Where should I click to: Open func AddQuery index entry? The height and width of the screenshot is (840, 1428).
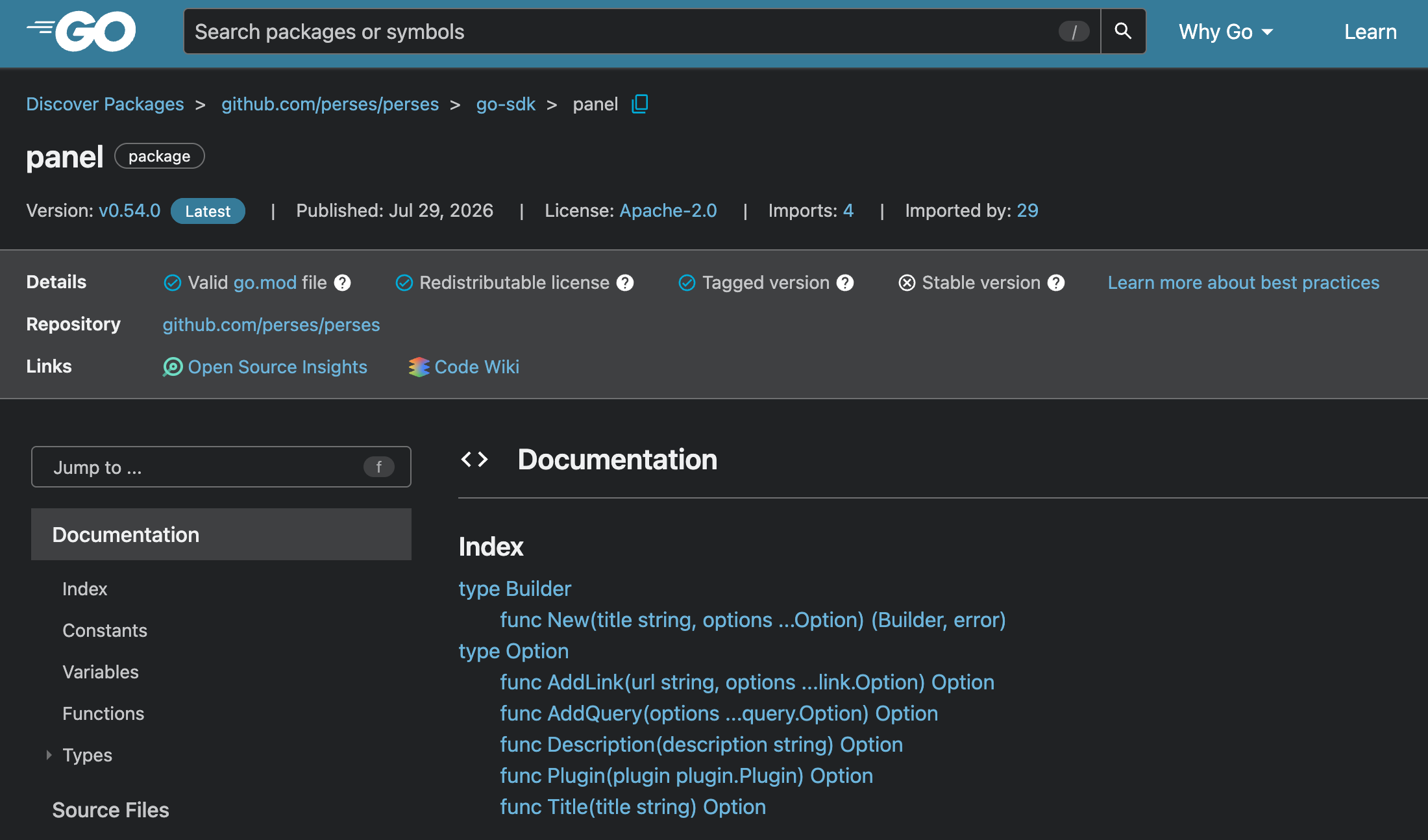(719, 713)
